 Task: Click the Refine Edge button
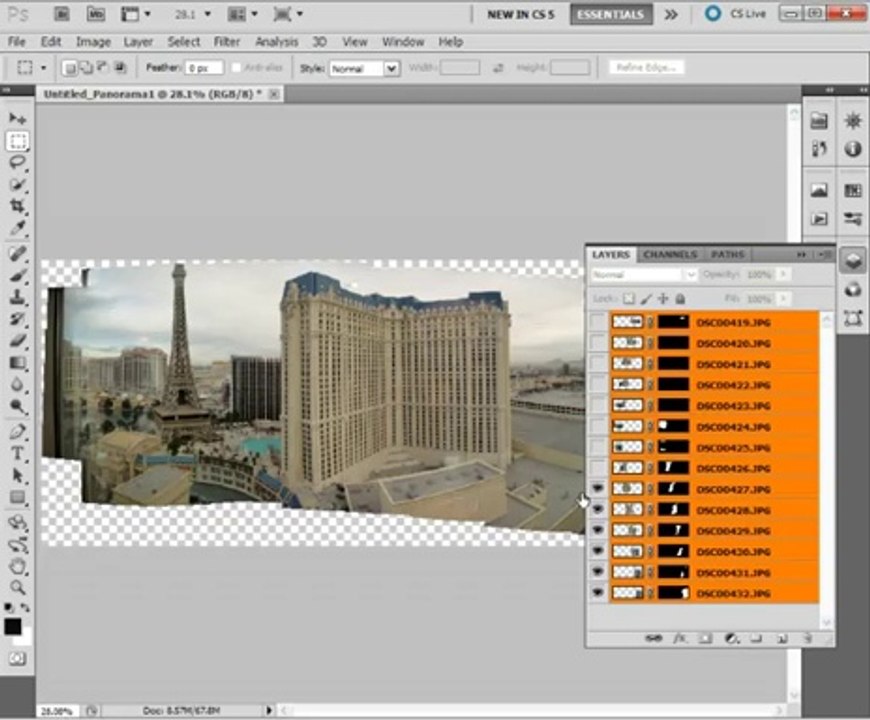tap(646, 68)
